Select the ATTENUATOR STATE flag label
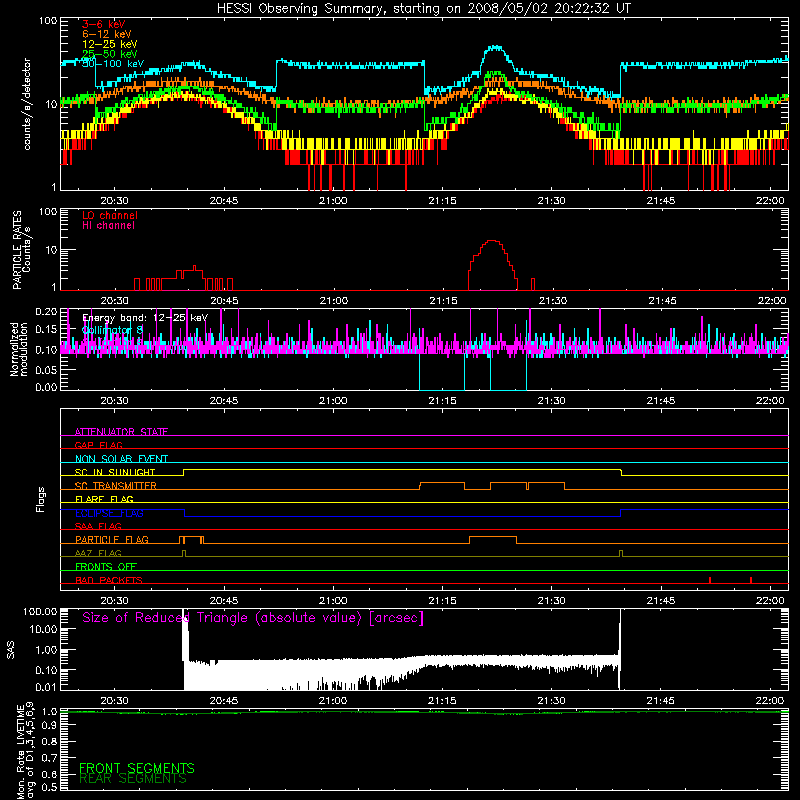800x800 pixels. [x=121, y=432]
